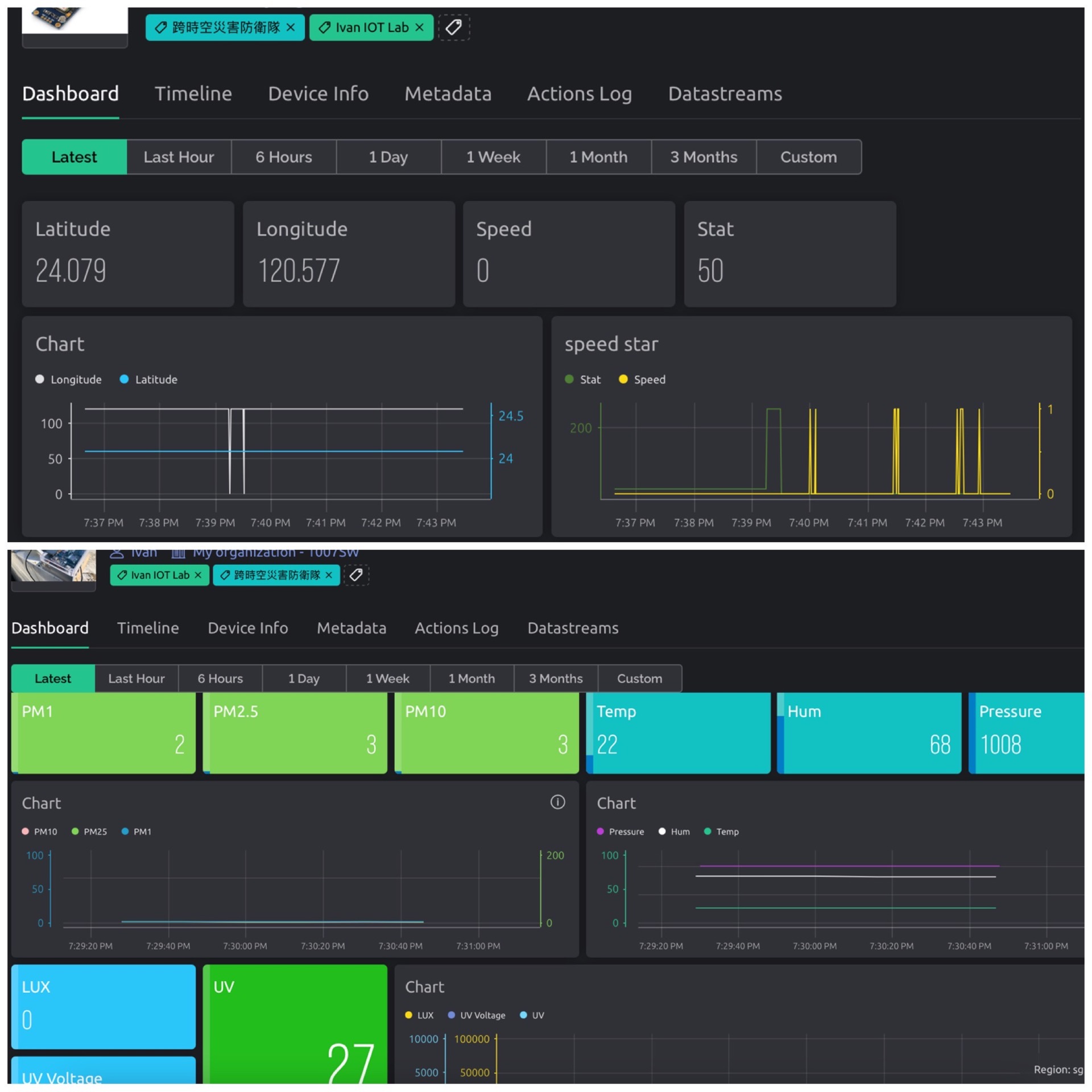
Task: Toggle Longitude series in chart legend
Action: 68,379
